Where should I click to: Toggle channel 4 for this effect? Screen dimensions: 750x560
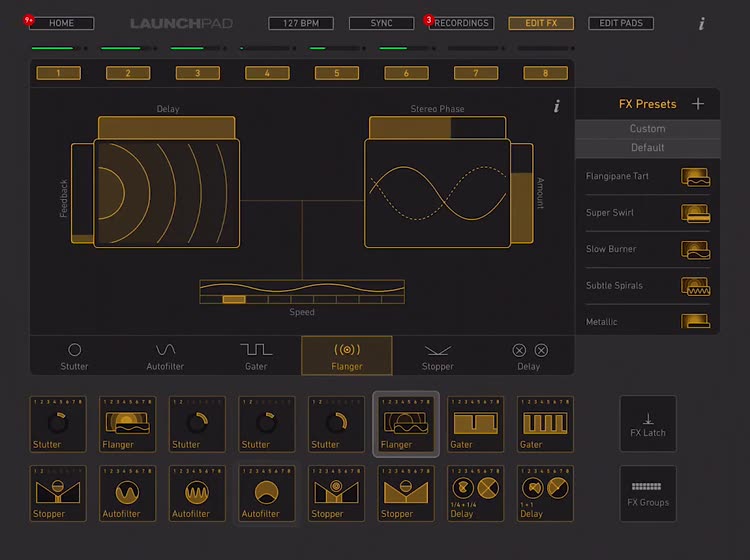click(267, 73)
